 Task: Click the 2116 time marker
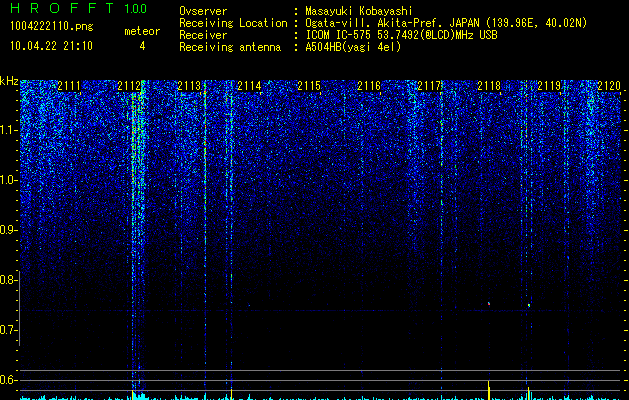(x=369, y=86)
